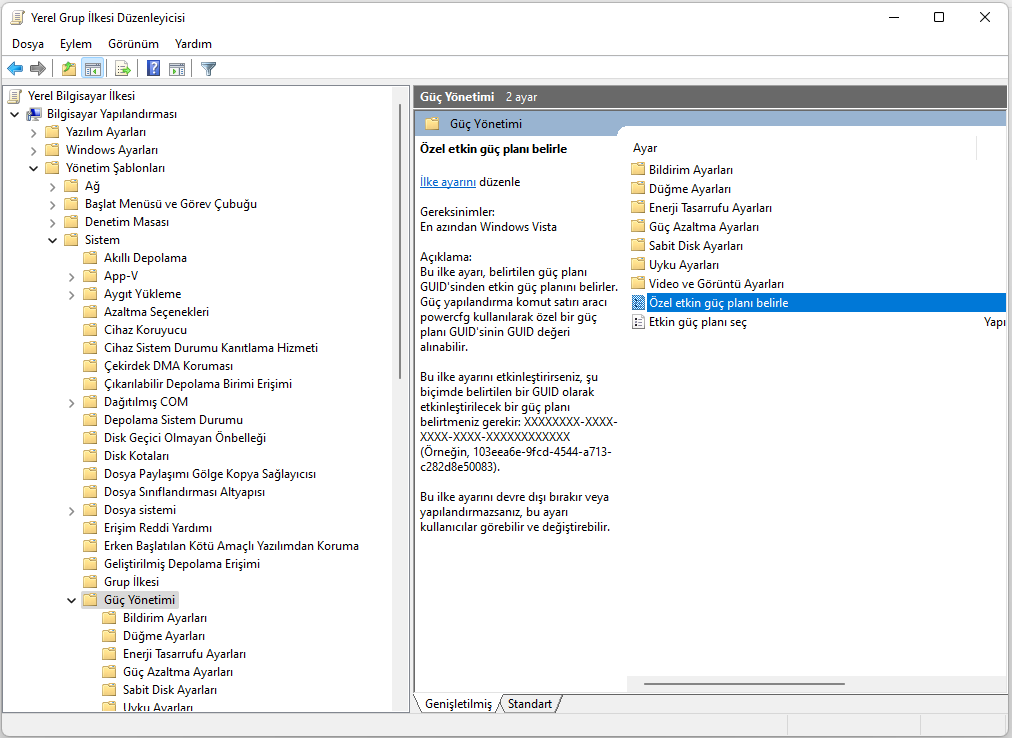The width and height of the screenshot is (1012, 738).
Task: Toggle the Show/Hide Console Tree icon
Action: 93,68
